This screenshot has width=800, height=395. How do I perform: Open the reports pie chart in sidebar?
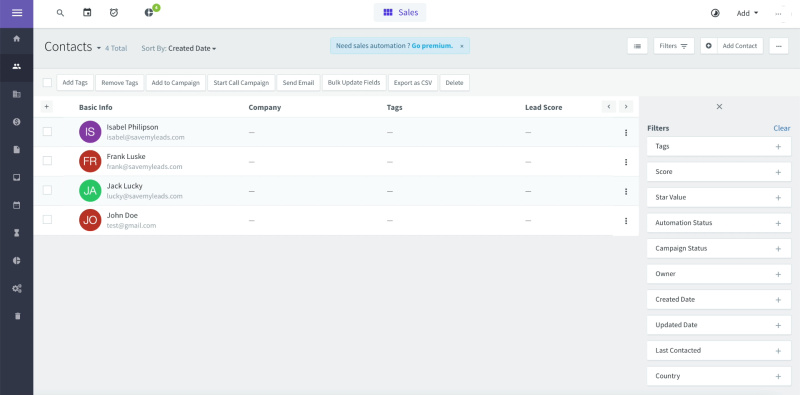click(x=17, y=261)
